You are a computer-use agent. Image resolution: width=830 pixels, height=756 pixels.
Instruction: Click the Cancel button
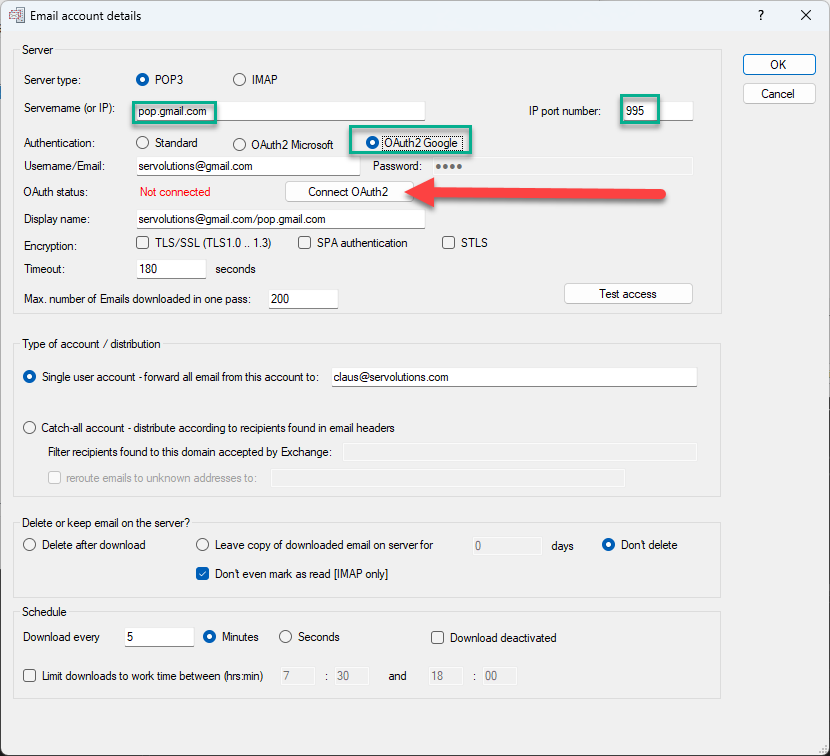click(x=778, y=94)
